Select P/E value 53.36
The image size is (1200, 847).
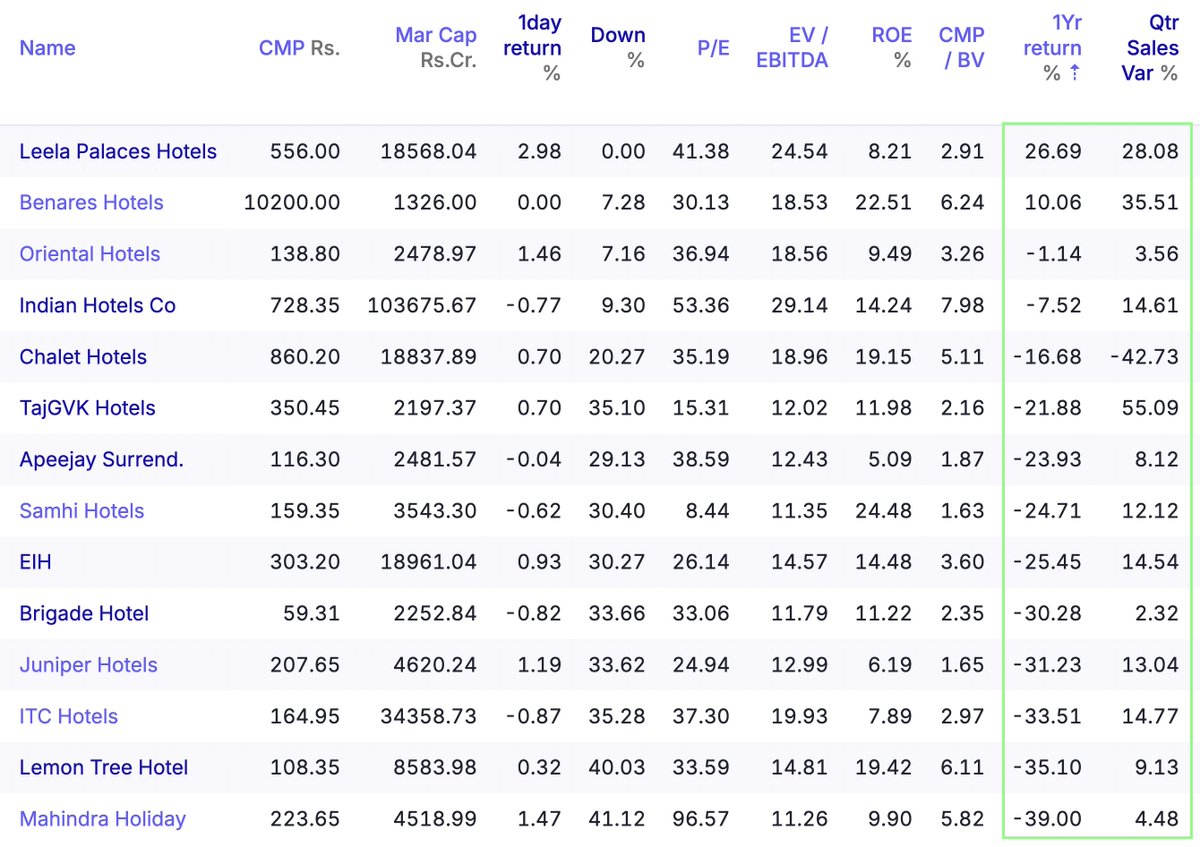703,306
